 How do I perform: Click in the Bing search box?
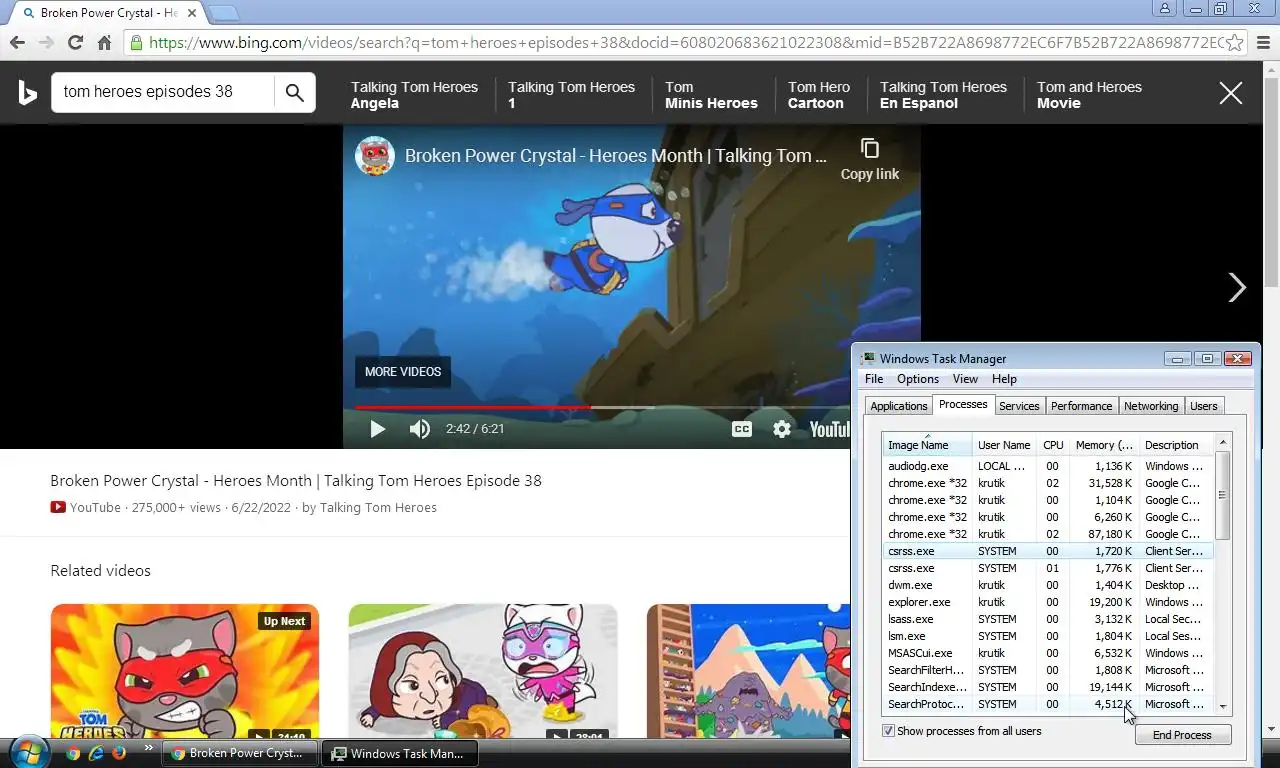[162, 92]
